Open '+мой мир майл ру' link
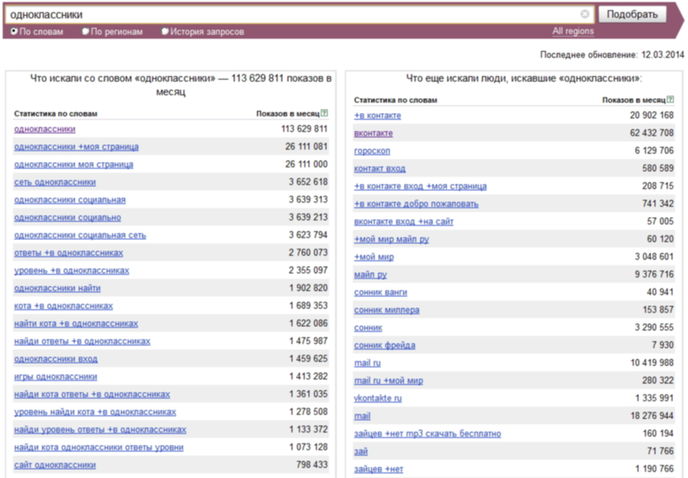This screenshot has width=688, height=478. coord(391,239)
